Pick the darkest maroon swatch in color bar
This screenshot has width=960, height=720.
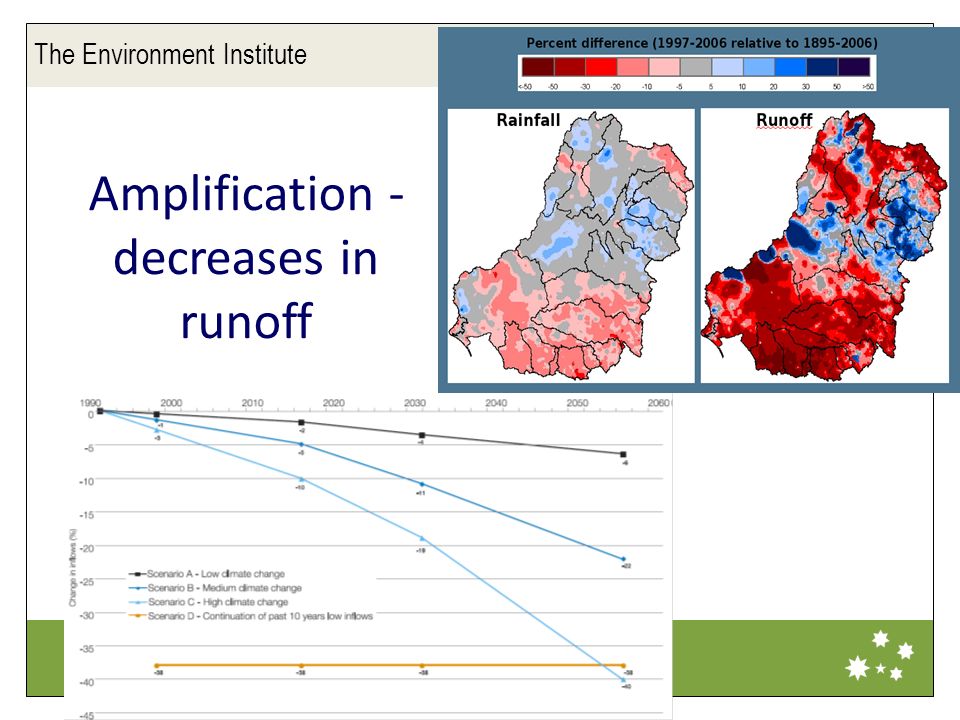[538, 67]
